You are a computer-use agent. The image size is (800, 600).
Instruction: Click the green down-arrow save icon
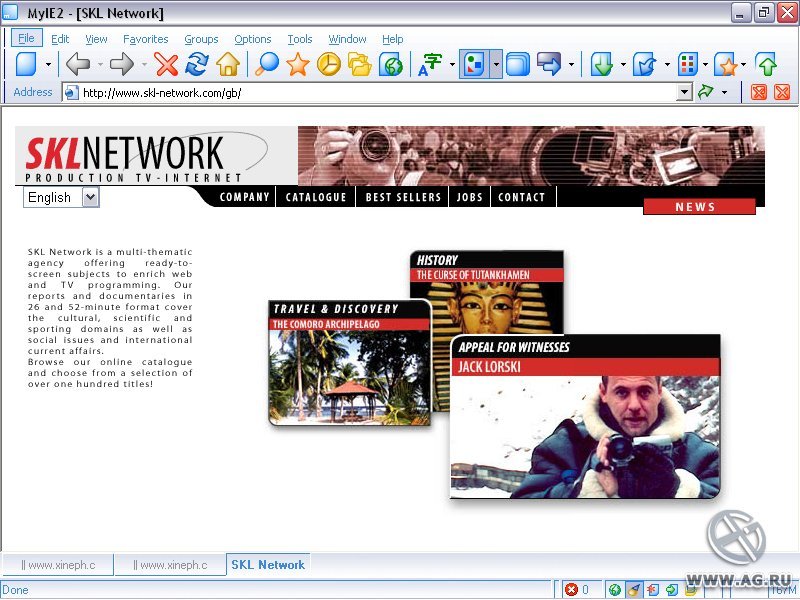click(602, 64)
